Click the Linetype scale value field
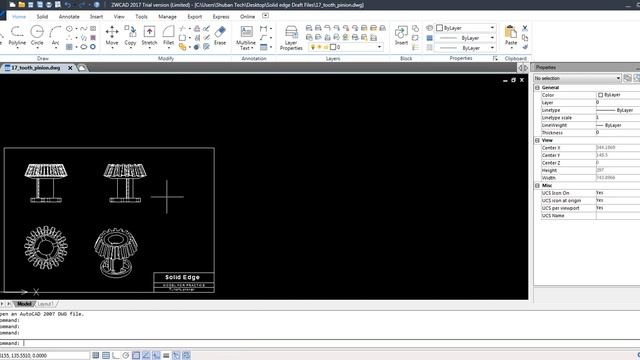The image size is (640, 360). click(x=617, y=118)
